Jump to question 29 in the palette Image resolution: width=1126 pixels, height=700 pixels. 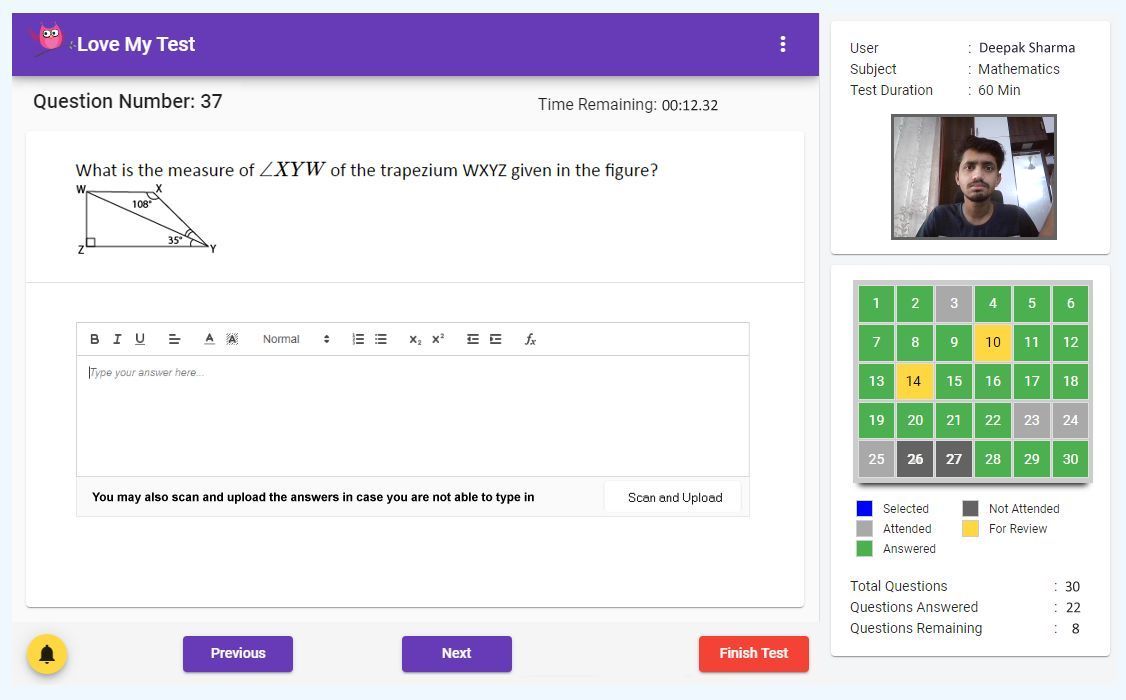[x=1031, y=459]
